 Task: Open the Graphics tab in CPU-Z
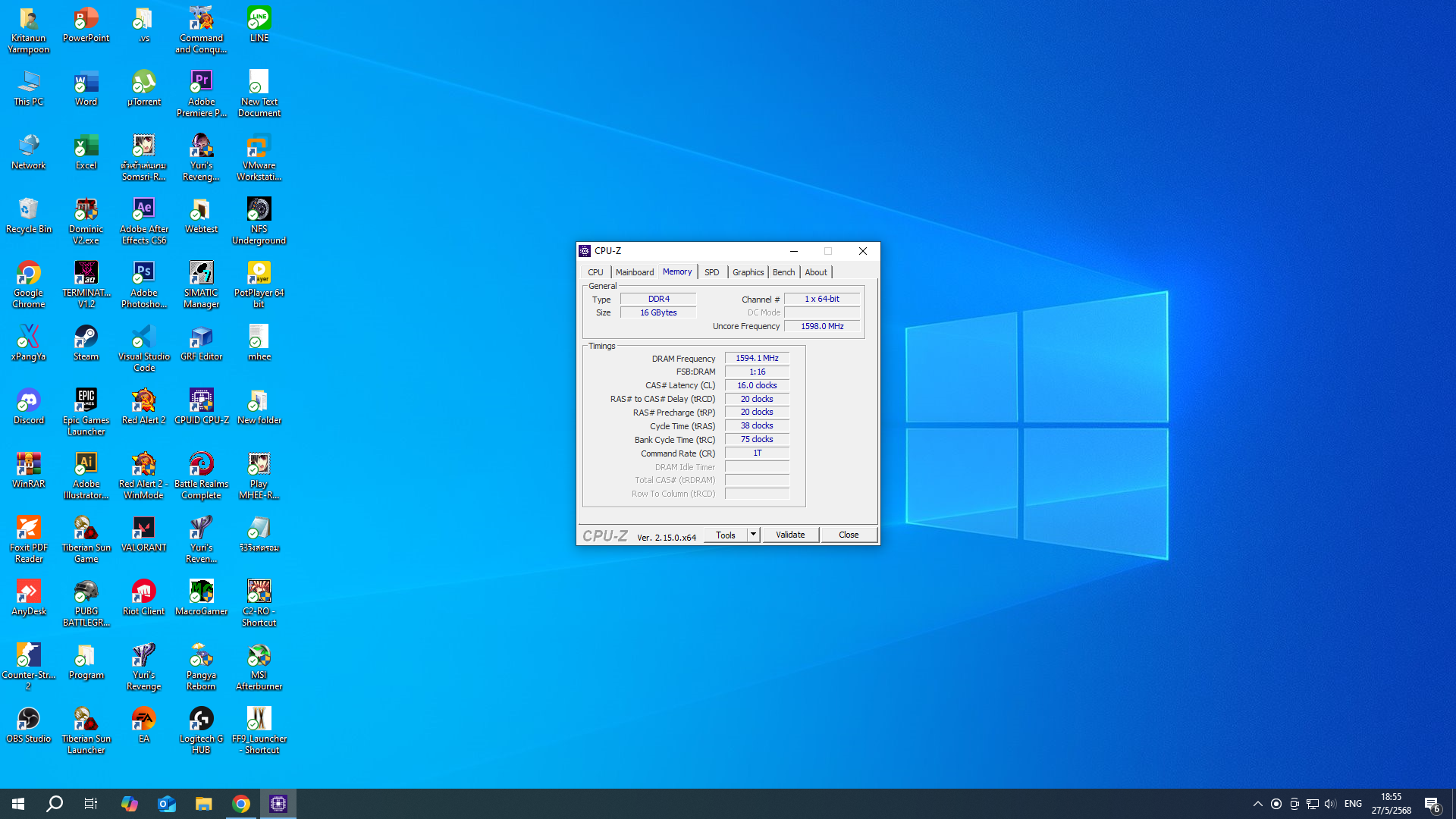pyautogui.click(x=748, y=272)
